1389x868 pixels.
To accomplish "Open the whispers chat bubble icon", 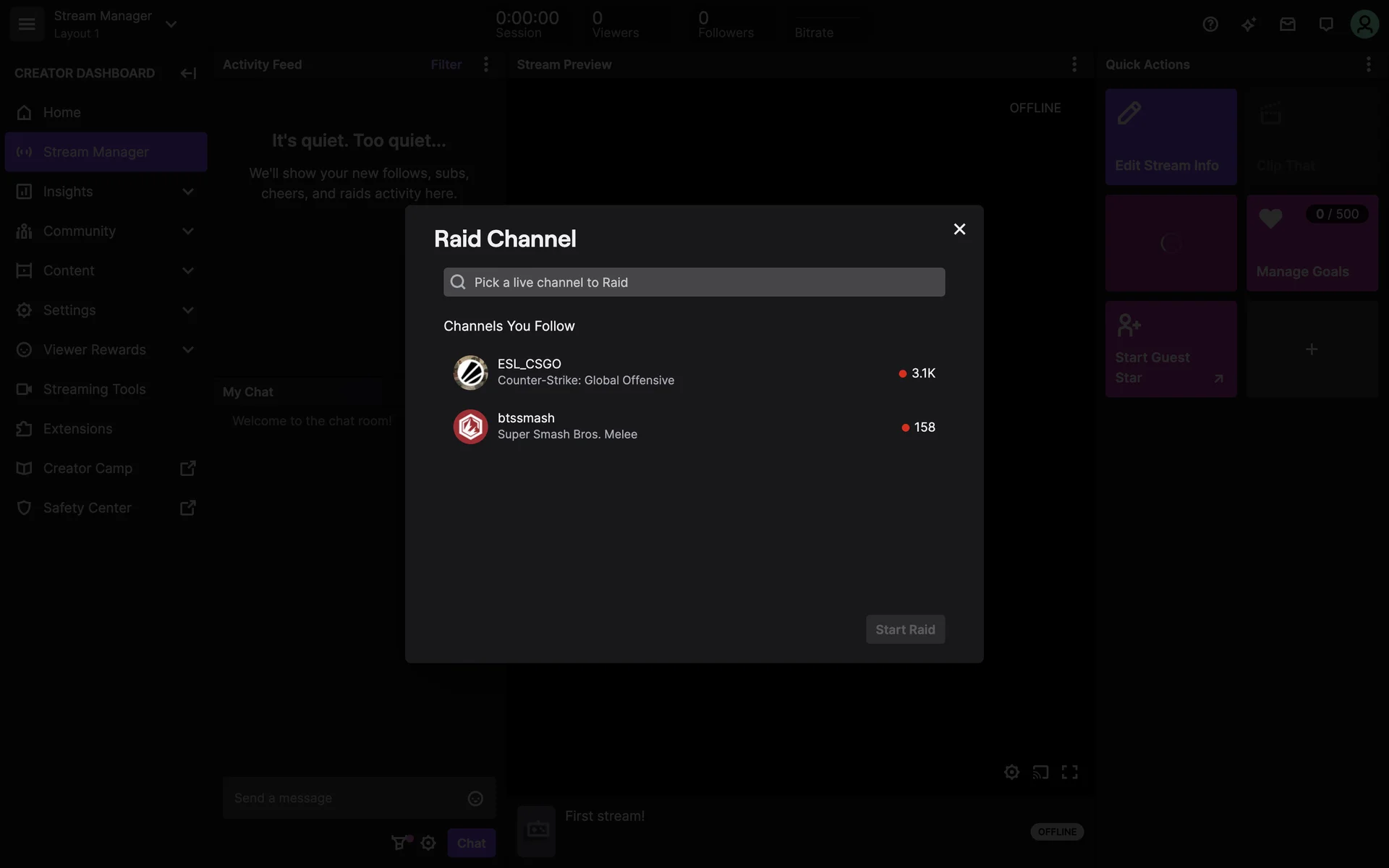I will [1325, 25].
